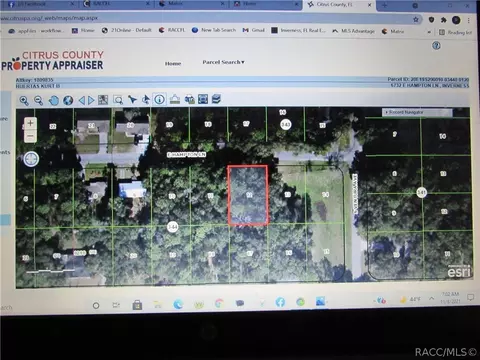This screenshot has height=360, width=480.
Task: Open the Inverness, FL Real E... bookmark
Action: coord(298,30)
